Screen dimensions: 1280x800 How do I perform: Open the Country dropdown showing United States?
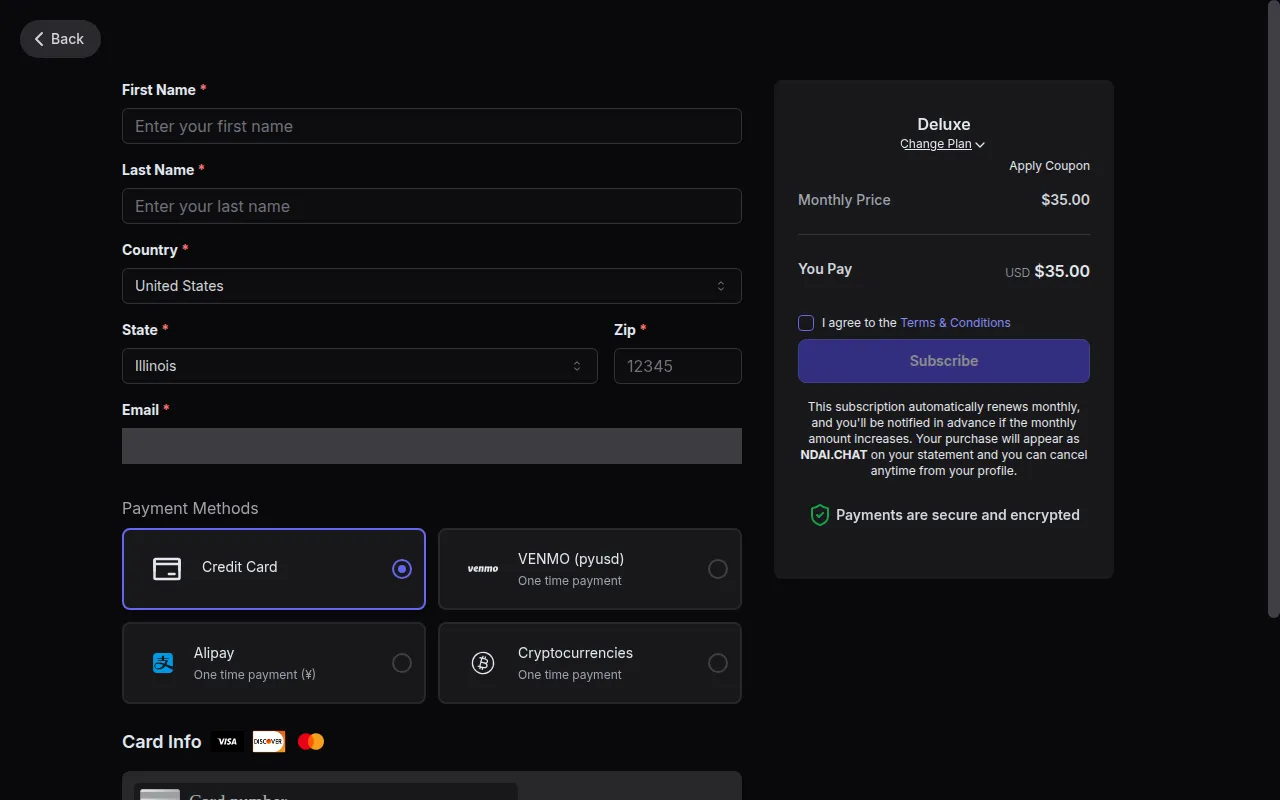click(x=432, y=286)
